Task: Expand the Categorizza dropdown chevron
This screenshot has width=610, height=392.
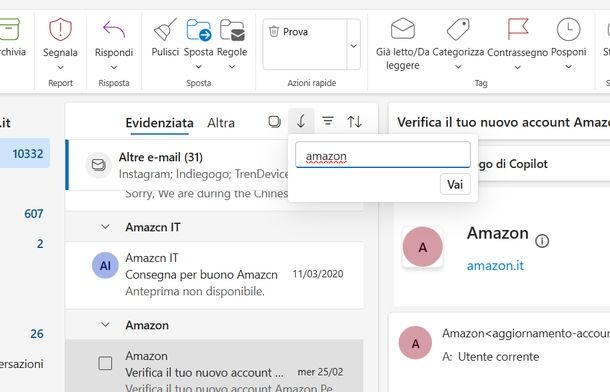Action: coord(458,67)
